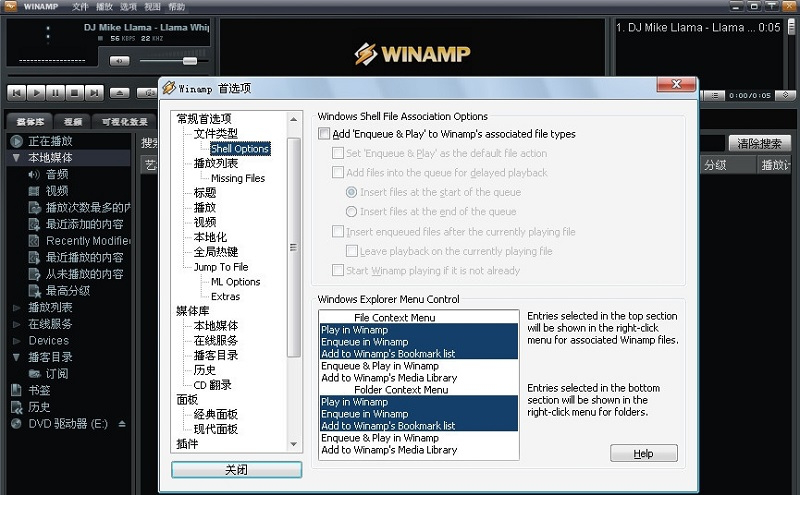The width and height of the screenshot is (800, 514).
Task: Select 现代面板 modern skins tree item
Action: [x=215, y=429]
